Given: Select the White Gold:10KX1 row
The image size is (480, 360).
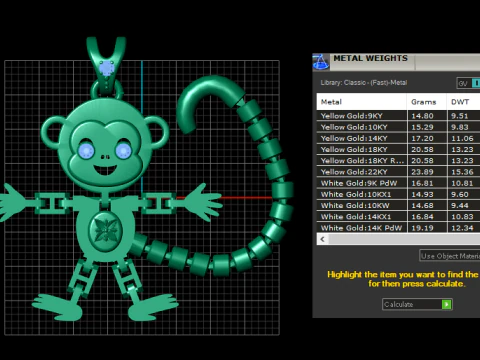Looking at the screenshot, I should (398, 194).
